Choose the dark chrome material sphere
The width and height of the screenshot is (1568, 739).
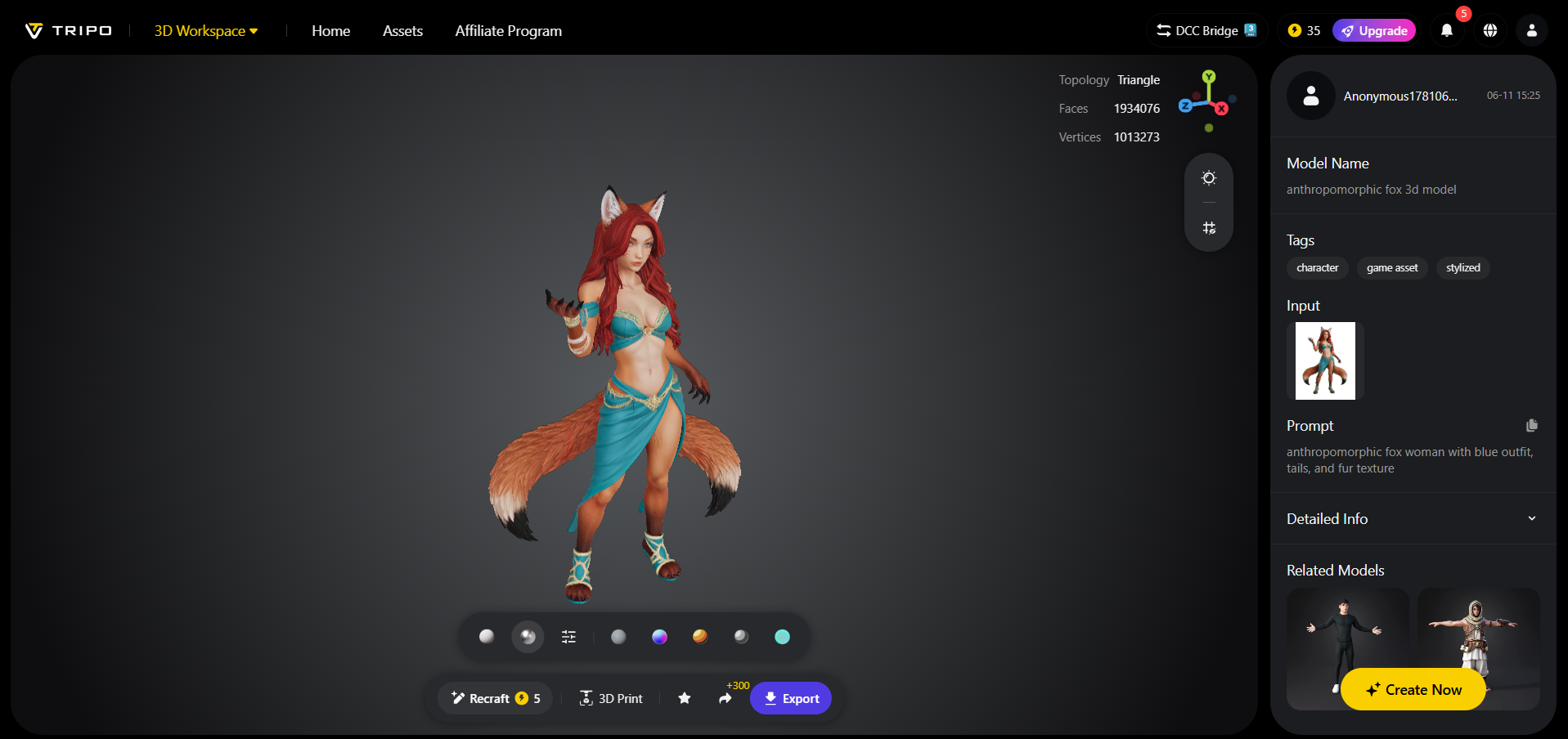point(741,636)
